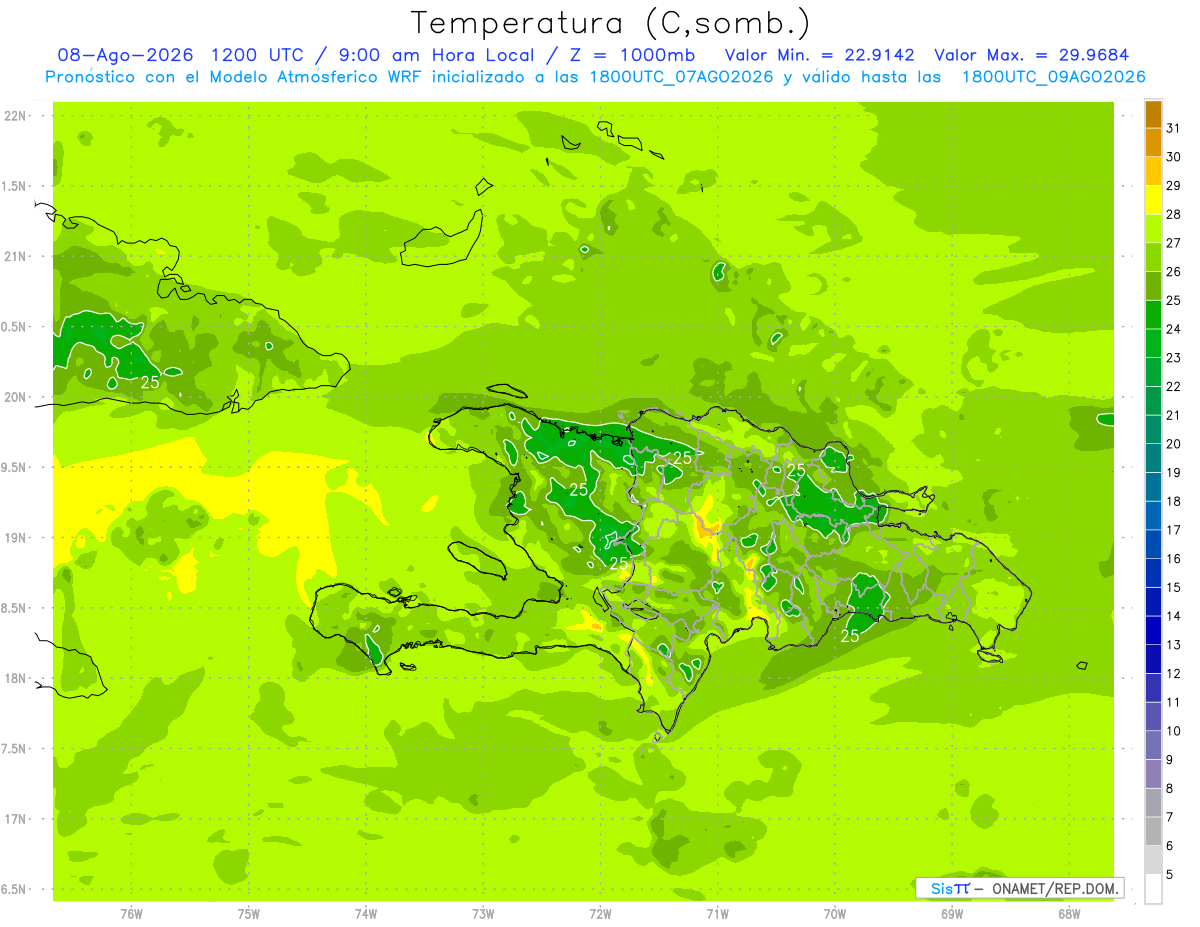This screenshot has height=927, width=1200.
Task: Click the "68W" longitude label
Action: [x=1069, y=914]
